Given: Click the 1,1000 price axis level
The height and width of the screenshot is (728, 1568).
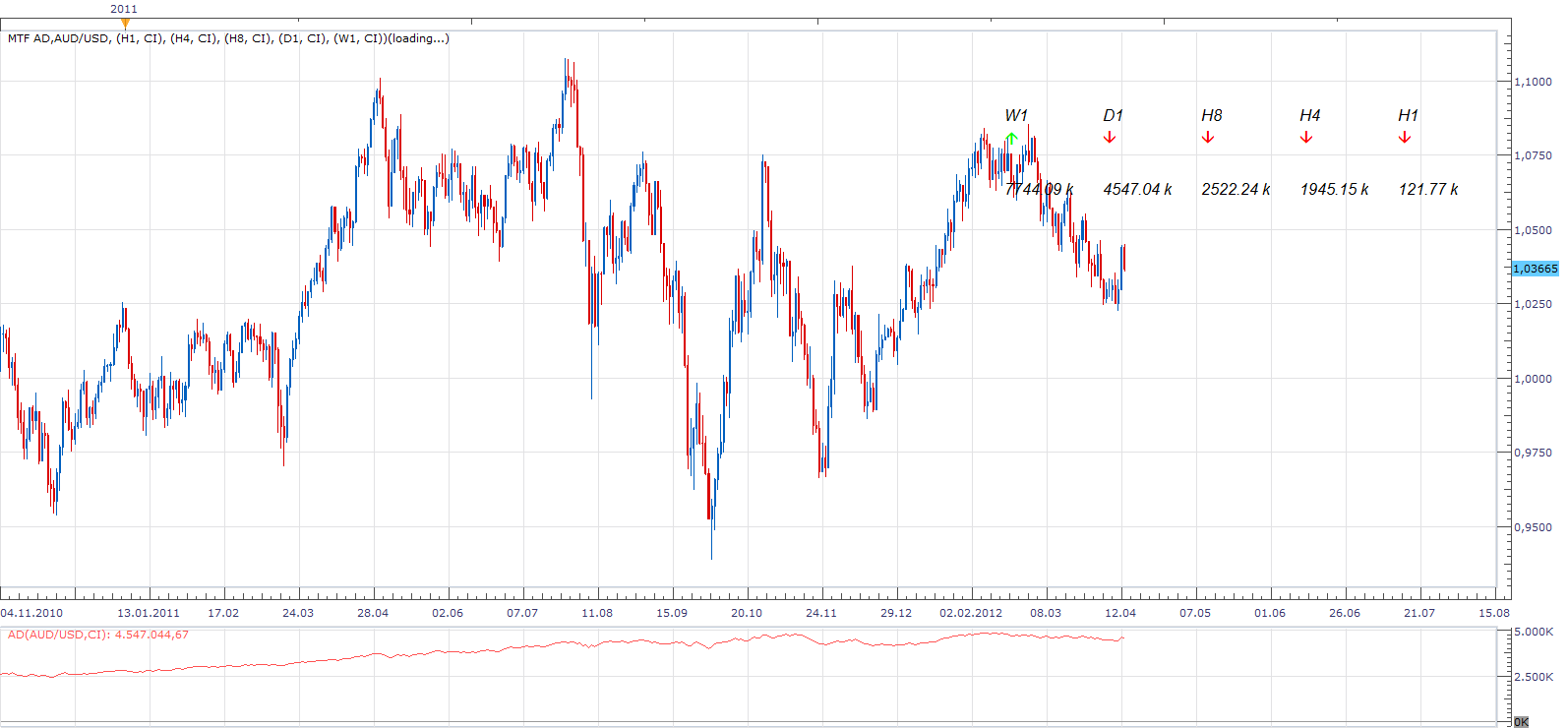Looking at the screenshot, I should pos(1534,82).
